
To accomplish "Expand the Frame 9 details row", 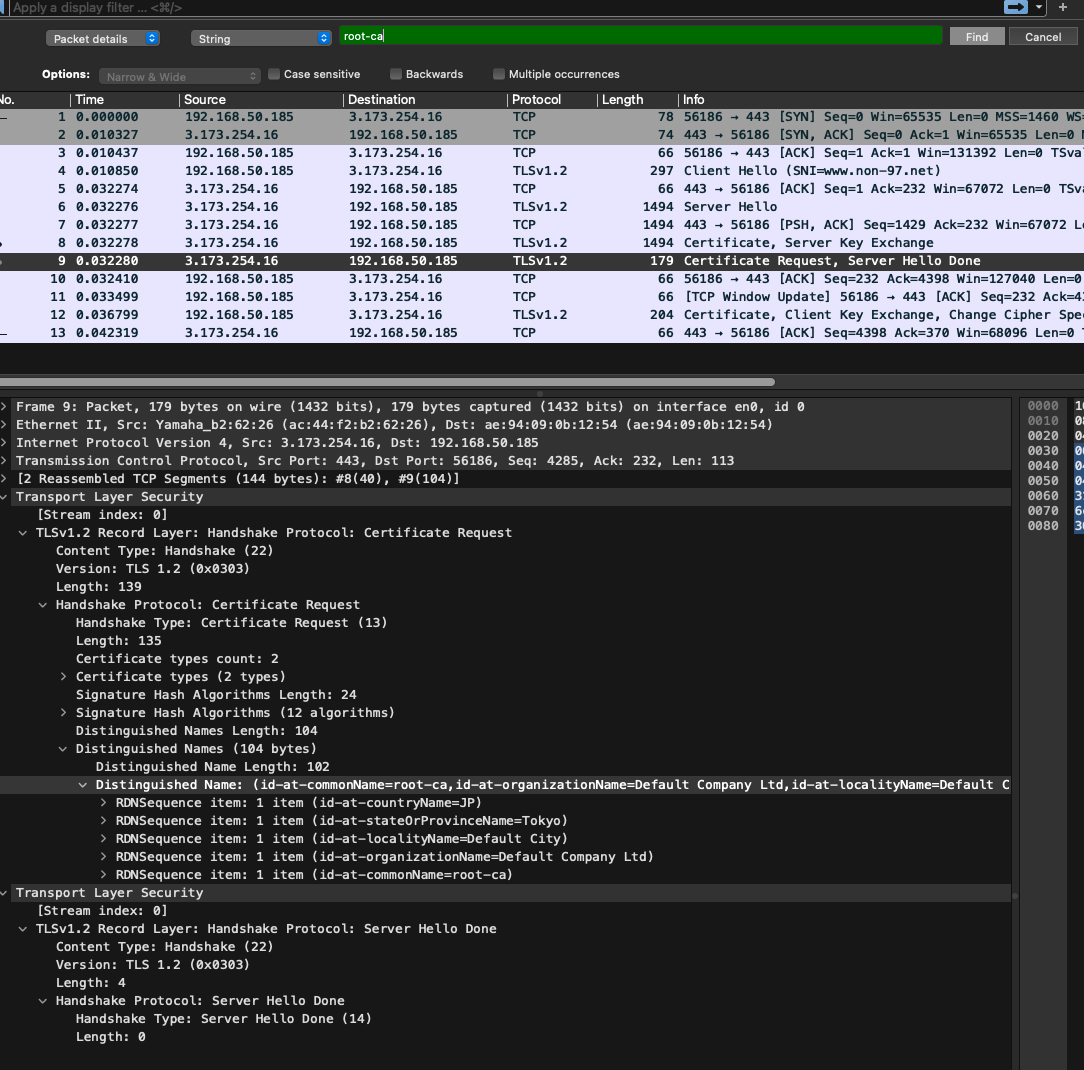I will click(x=6, y=407).
